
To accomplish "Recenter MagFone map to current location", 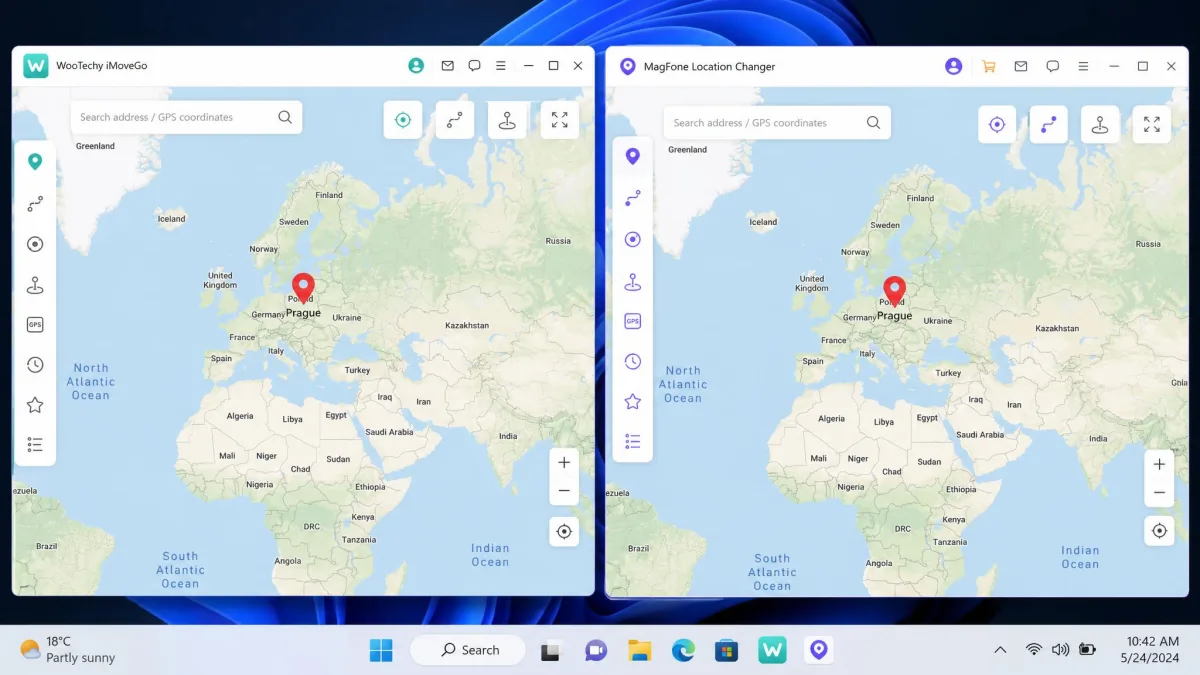I will pyautogui.click(x=1159, y=531).
